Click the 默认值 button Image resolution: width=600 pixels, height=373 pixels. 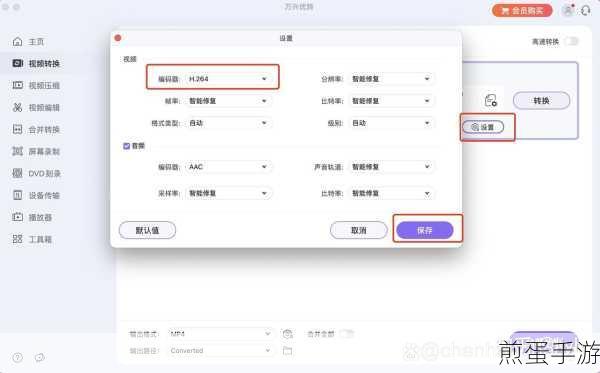pyautogui.click(x=147, y=230)
